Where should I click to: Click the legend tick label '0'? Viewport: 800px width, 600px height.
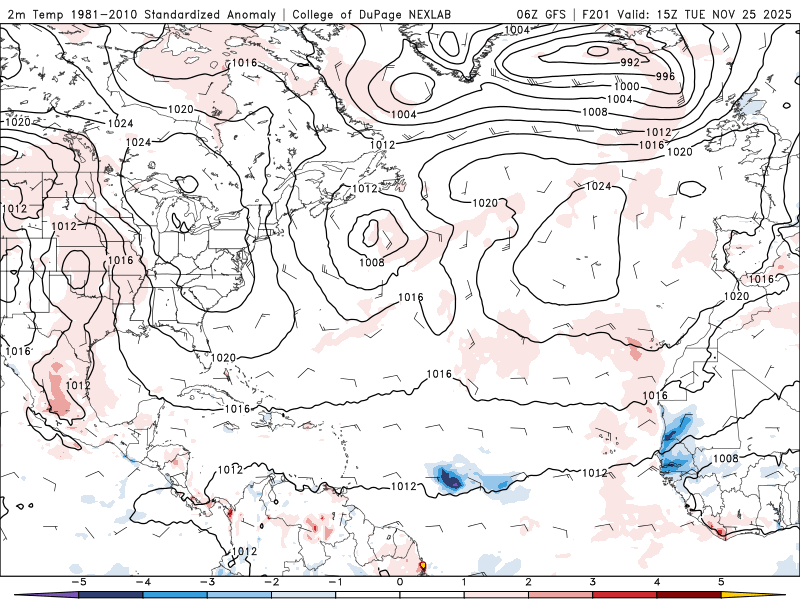[400, 582]
